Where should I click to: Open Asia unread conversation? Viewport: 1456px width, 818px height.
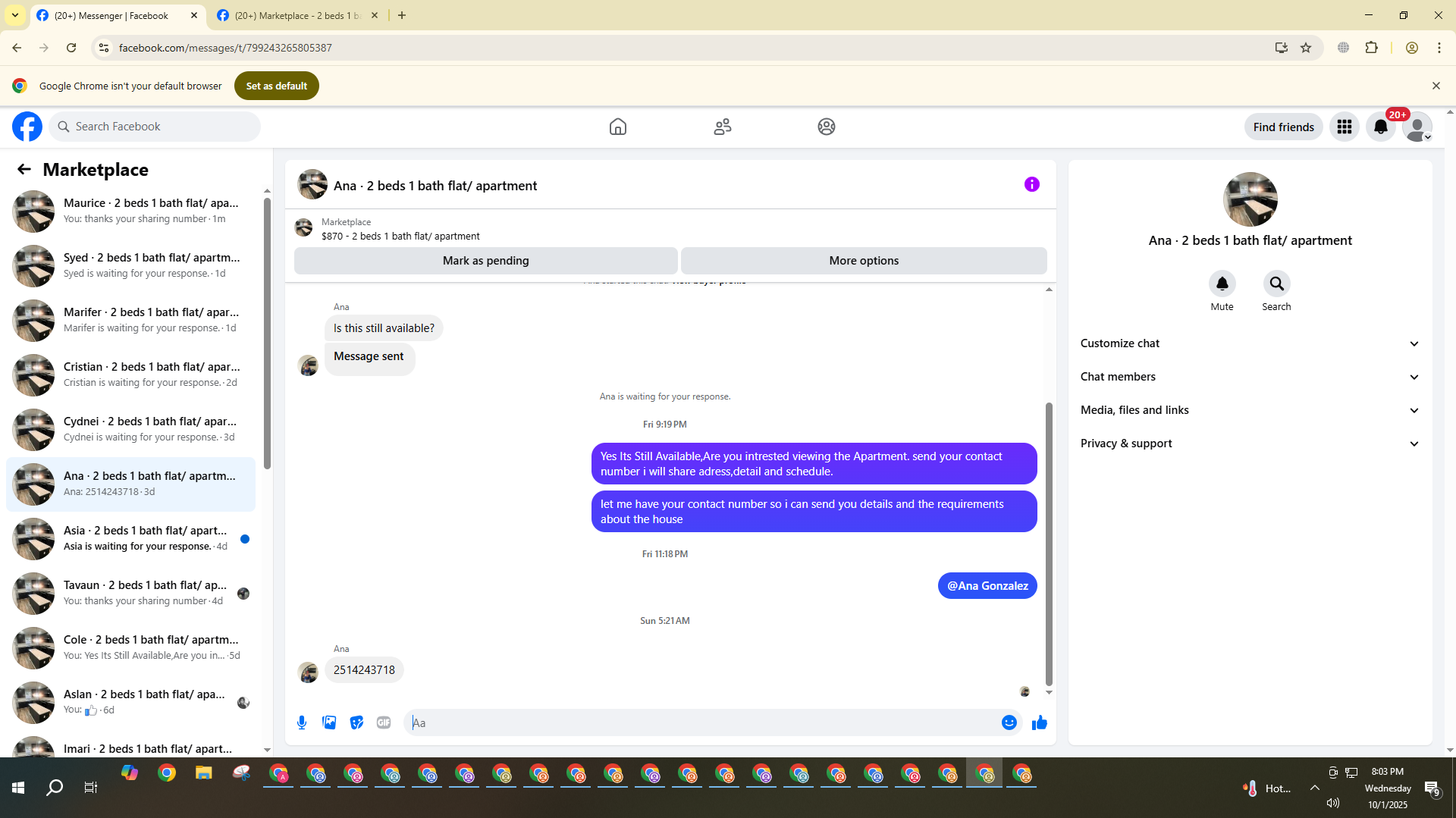tap(130, 538)
